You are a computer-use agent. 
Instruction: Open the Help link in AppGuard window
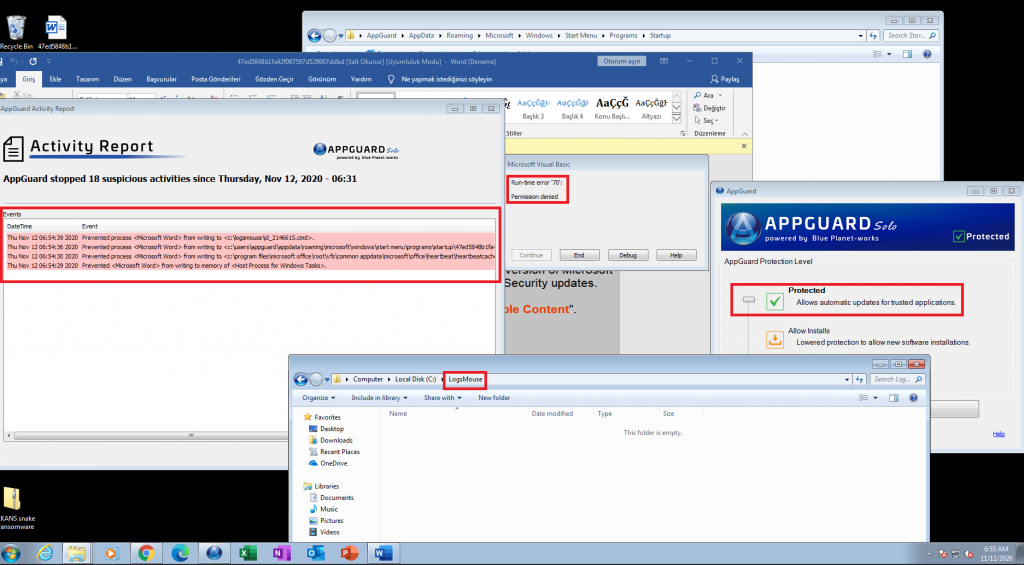click(997, 433)
